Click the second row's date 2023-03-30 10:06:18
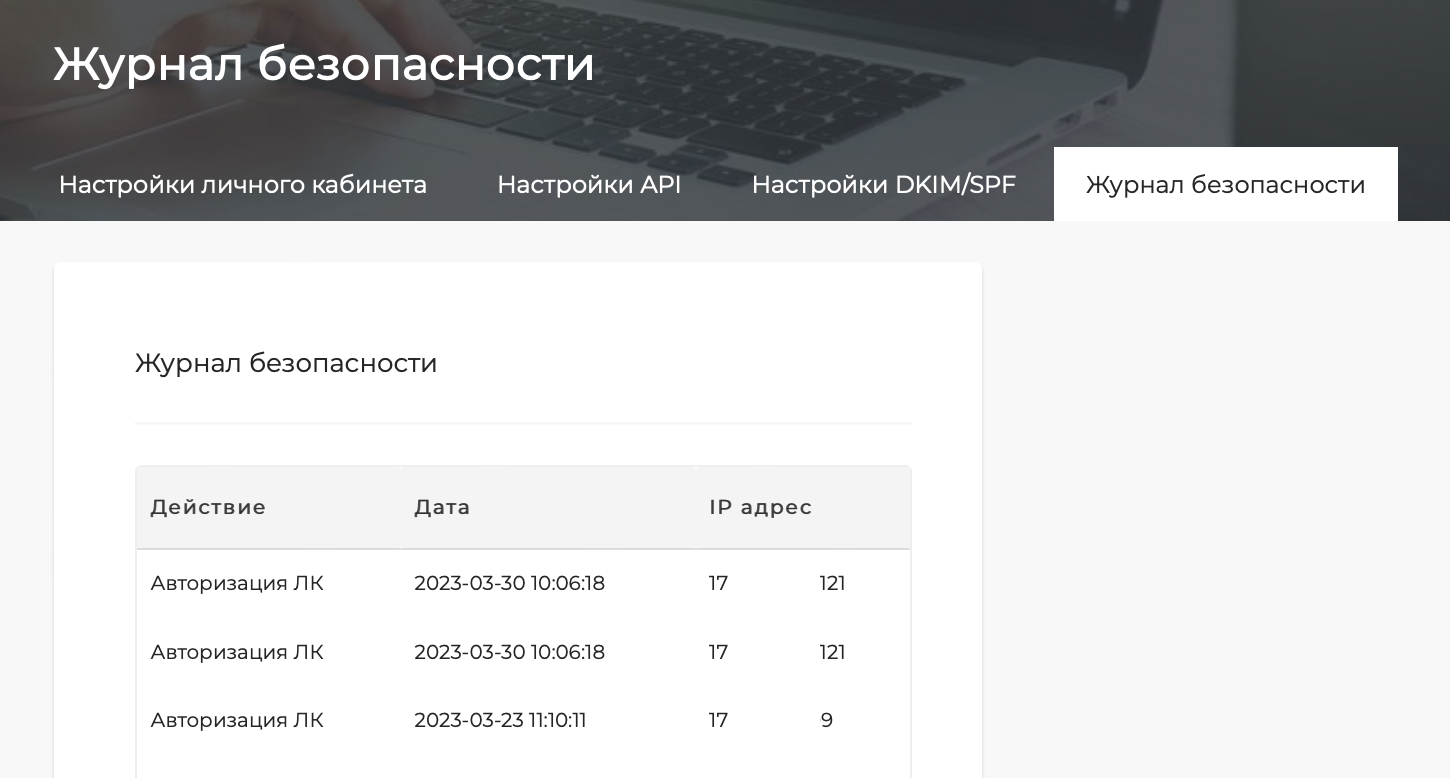 [509, 652]
